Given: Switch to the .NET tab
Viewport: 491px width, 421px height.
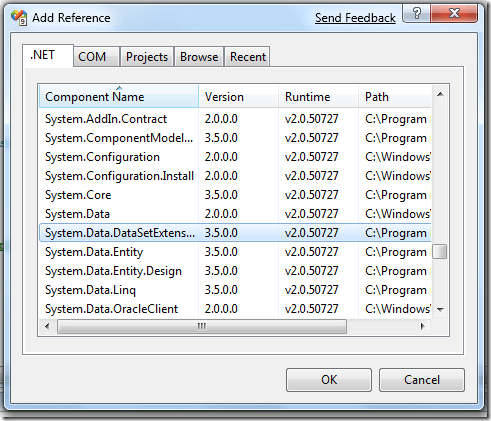Looking at the screenshot, I should tap(48, 55).
